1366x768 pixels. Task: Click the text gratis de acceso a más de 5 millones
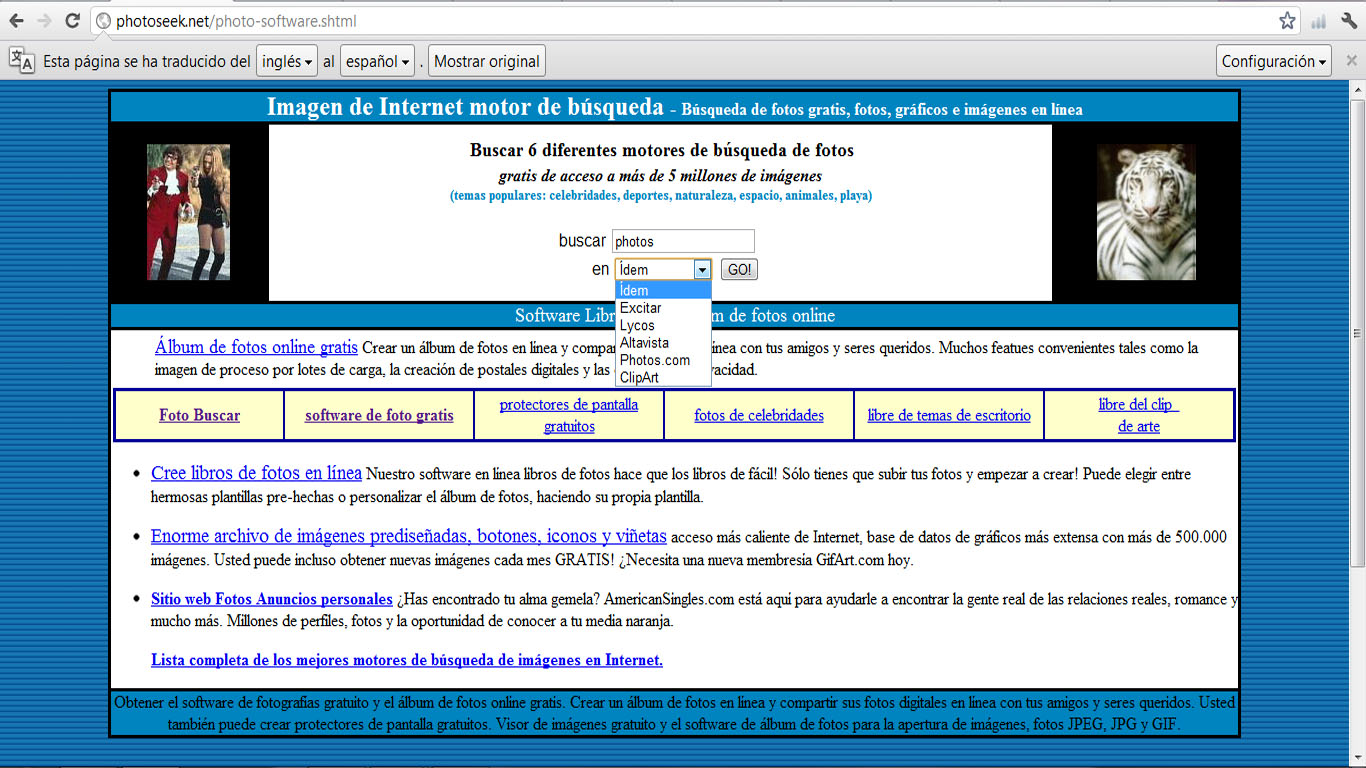click(661, 176)
